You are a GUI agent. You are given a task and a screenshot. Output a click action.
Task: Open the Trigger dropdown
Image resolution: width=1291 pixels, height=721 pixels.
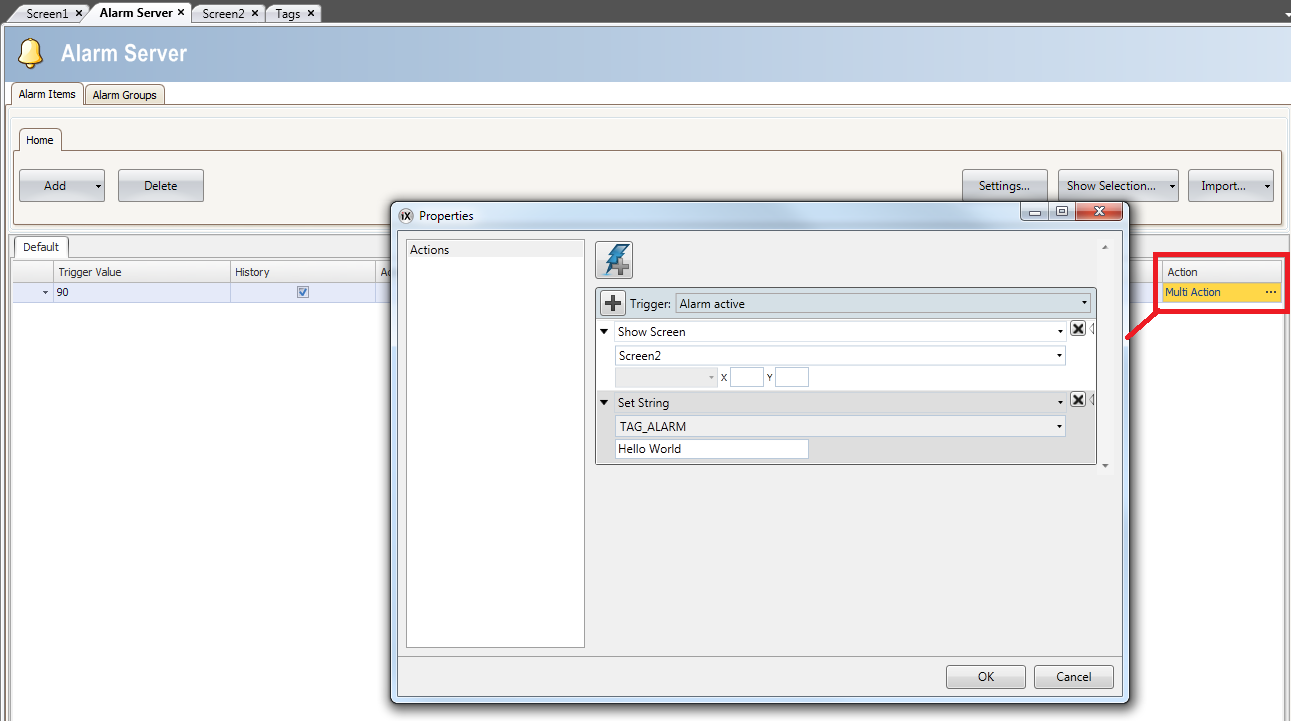click(x=1084, y=303)
